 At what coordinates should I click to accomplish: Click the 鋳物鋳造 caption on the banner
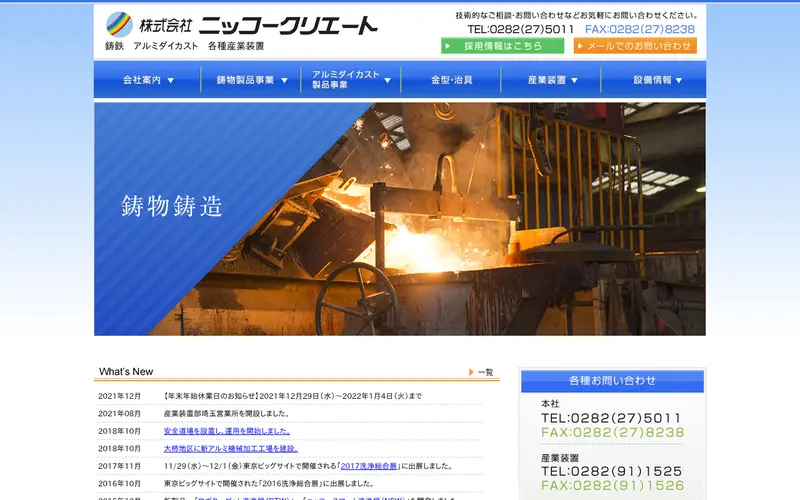pyautogui.click(x=172, y=206)
